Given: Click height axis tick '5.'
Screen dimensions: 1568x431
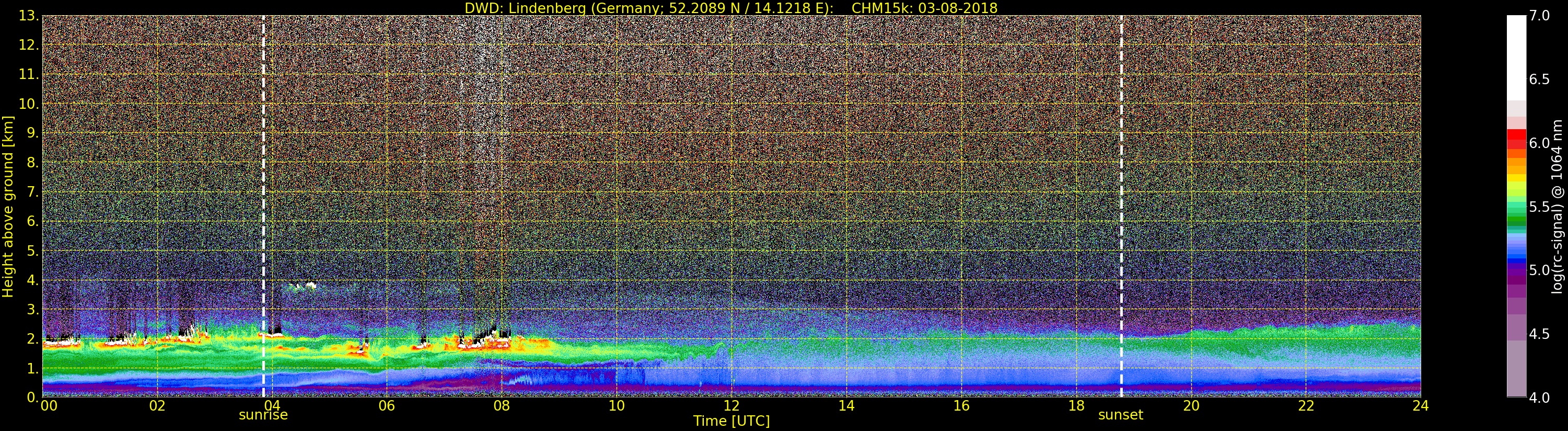Looking at the screenshot, I should pyautogui.click(x=33, y=251).
